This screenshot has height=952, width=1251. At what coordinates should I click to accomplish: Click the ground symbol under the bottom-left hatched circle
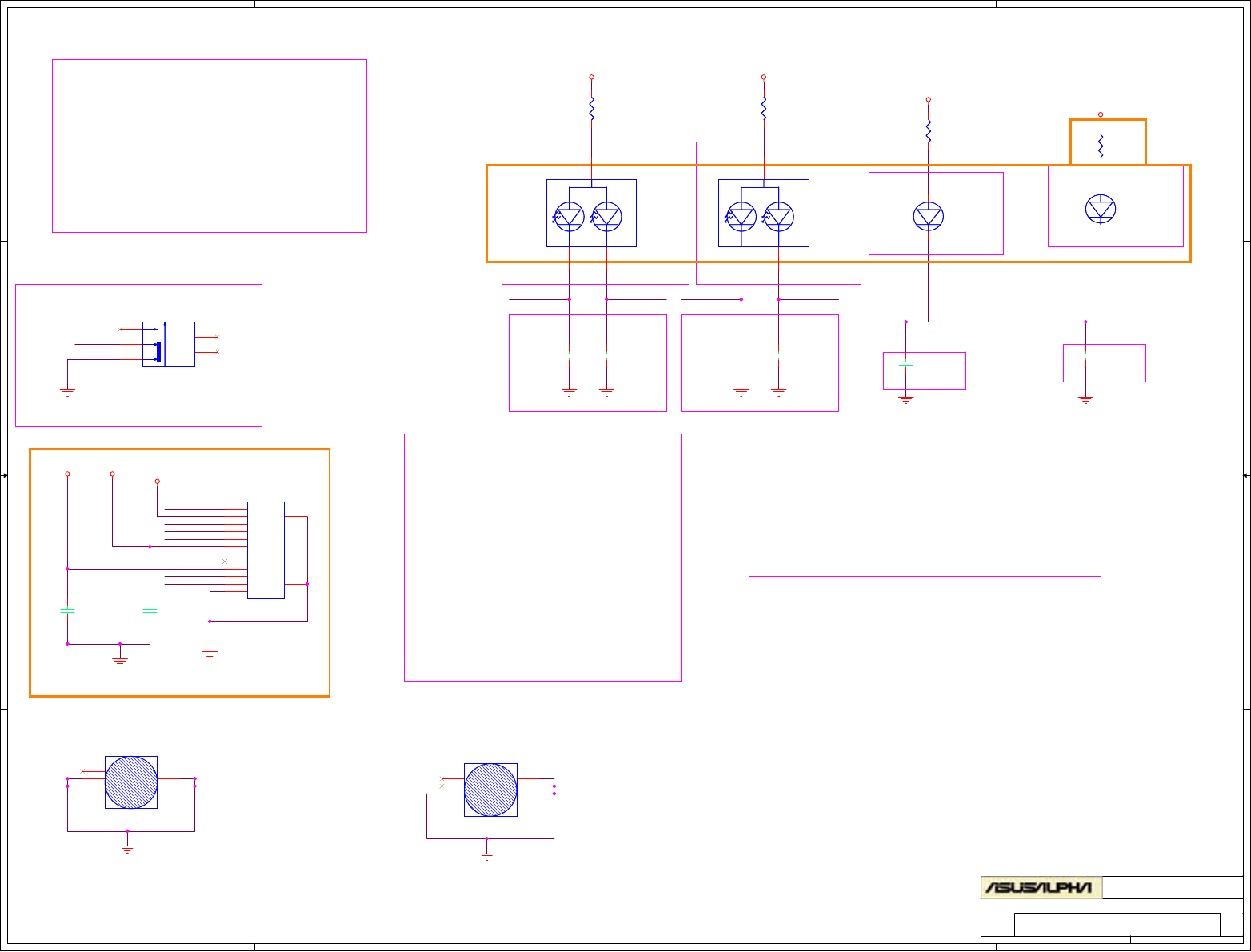point(127,850)
